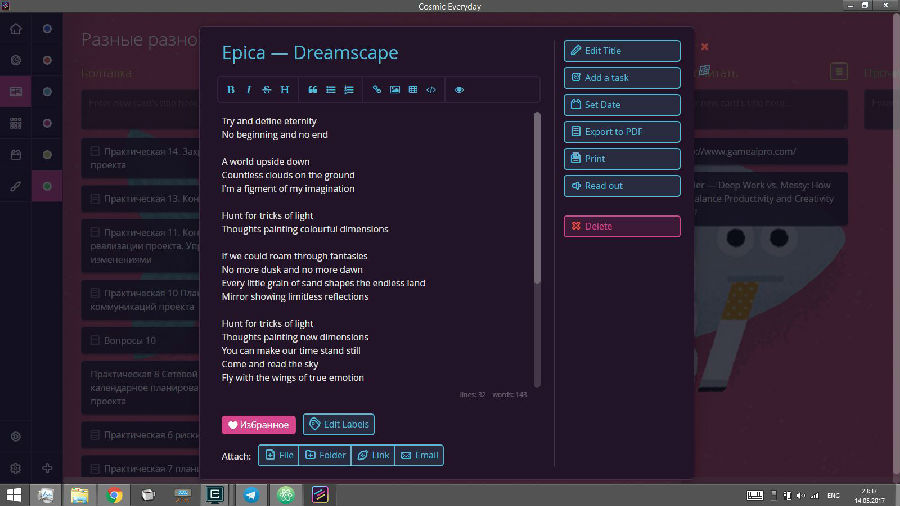Insert a table into the note
Image resolution: width=900 pixels, height=506 pixels.
click(413, 90)
